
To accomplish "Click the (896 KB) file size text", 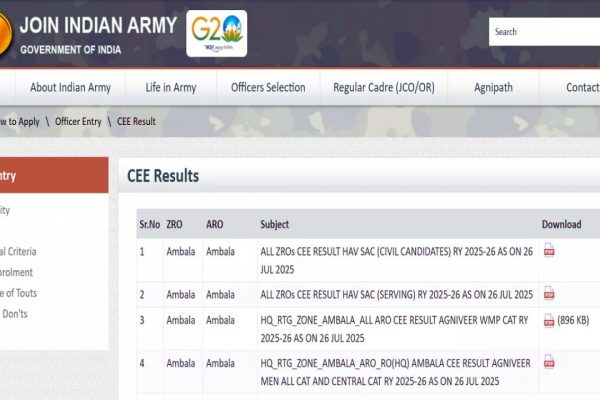I will 573,320.
